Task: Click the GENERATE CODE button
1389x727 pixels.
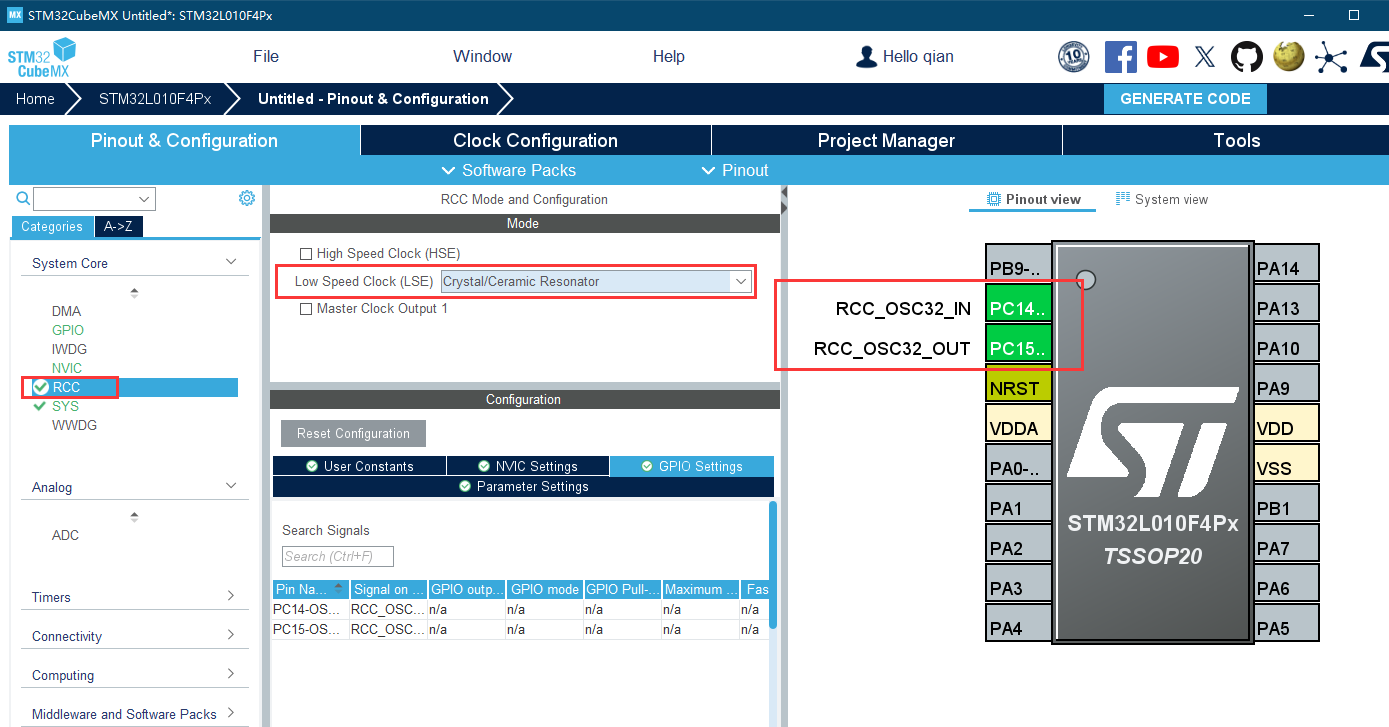Action: (1185, 99)
